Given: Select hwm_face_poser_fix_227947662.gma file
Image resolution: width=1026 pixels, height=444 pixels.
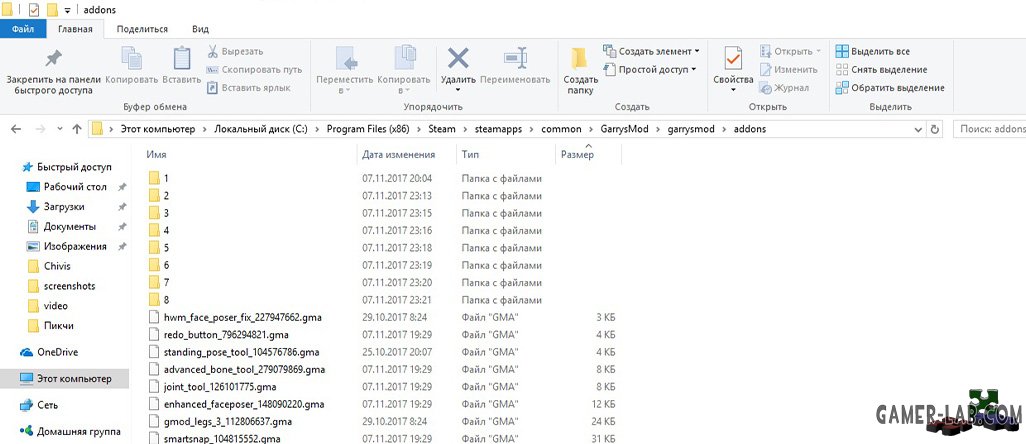Looking at the screenshot, I should (x=235, y=317).
